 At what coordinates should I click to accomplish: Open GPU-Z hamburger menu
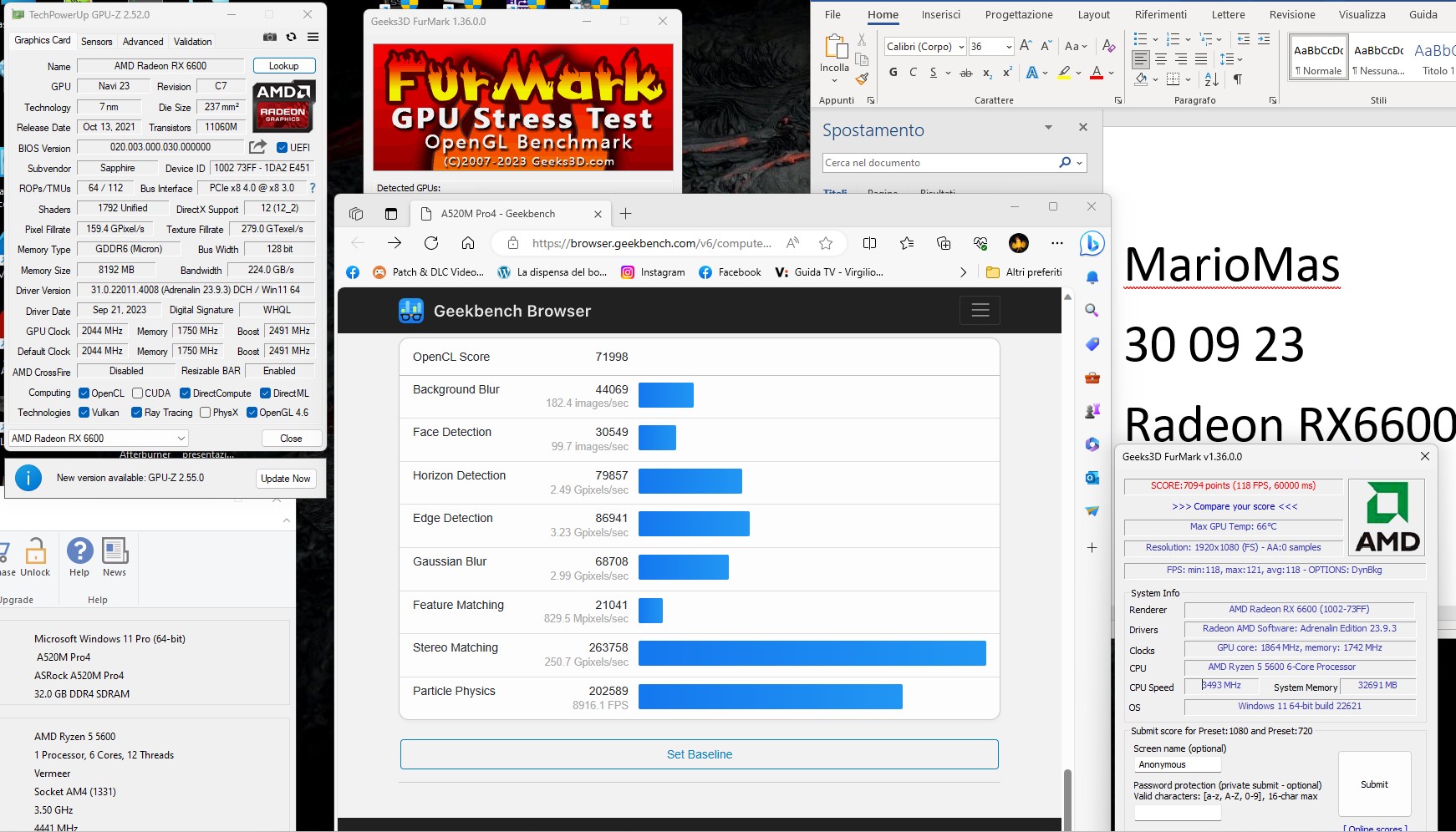(313, 38)
